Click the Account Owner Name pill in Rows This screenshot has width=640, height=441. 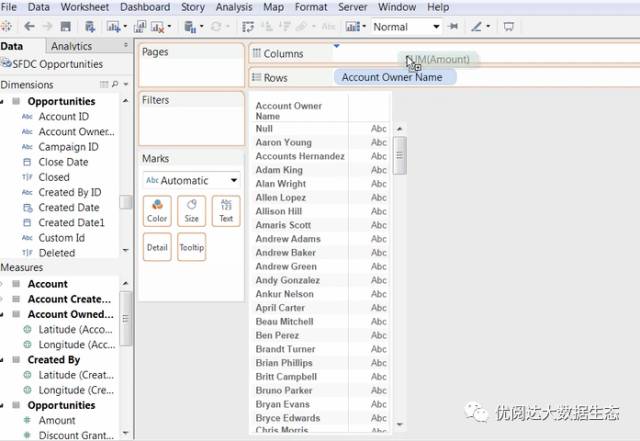394,77
